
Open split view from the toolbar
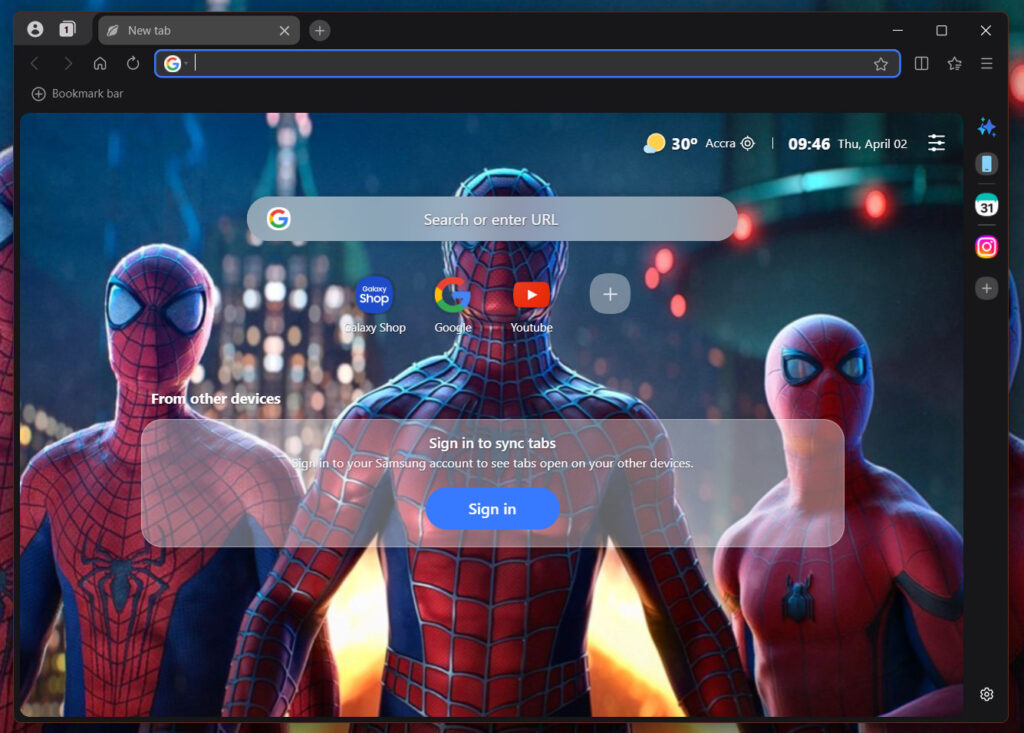[x=922, y=64]
